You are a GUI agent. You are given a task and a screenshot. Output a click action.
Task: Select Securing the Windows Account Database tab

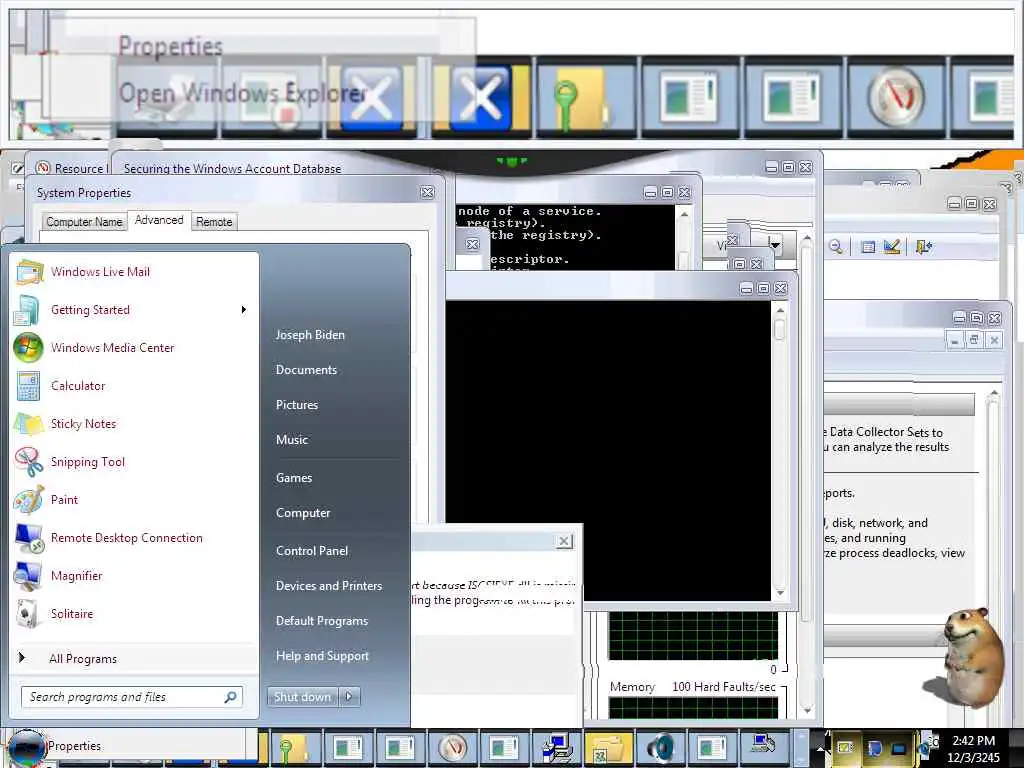pyautogui.click(x=232, y=168)
